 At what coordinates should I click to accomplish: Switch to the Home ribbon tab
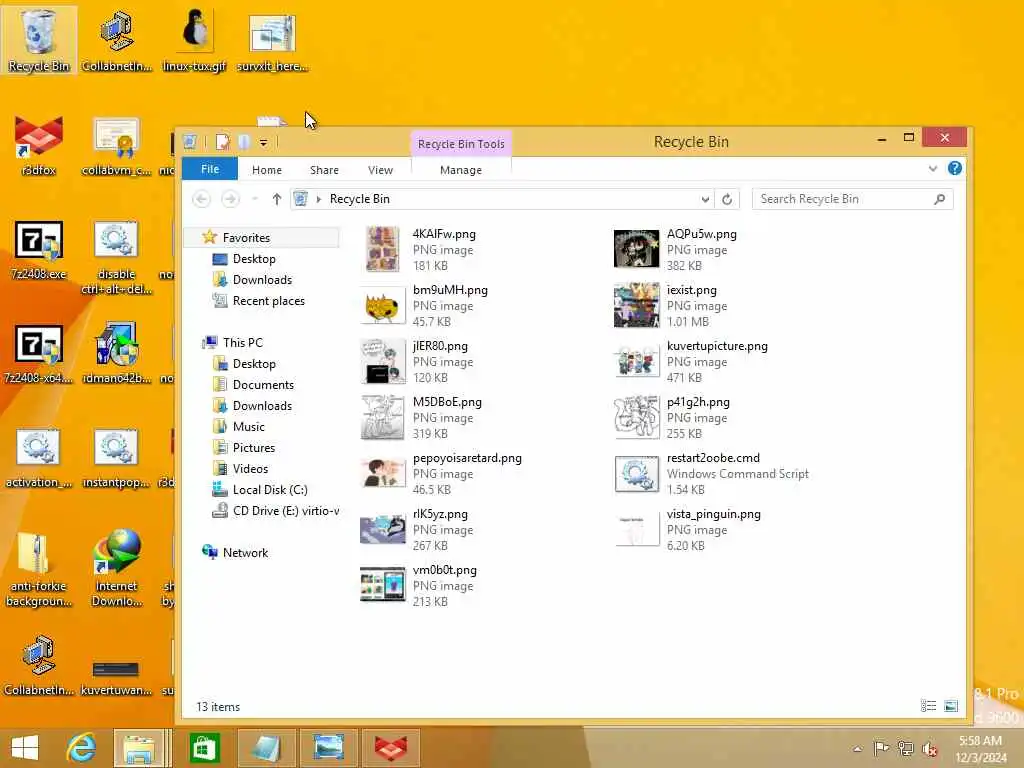pyautogui.click(x=266, y=170)
